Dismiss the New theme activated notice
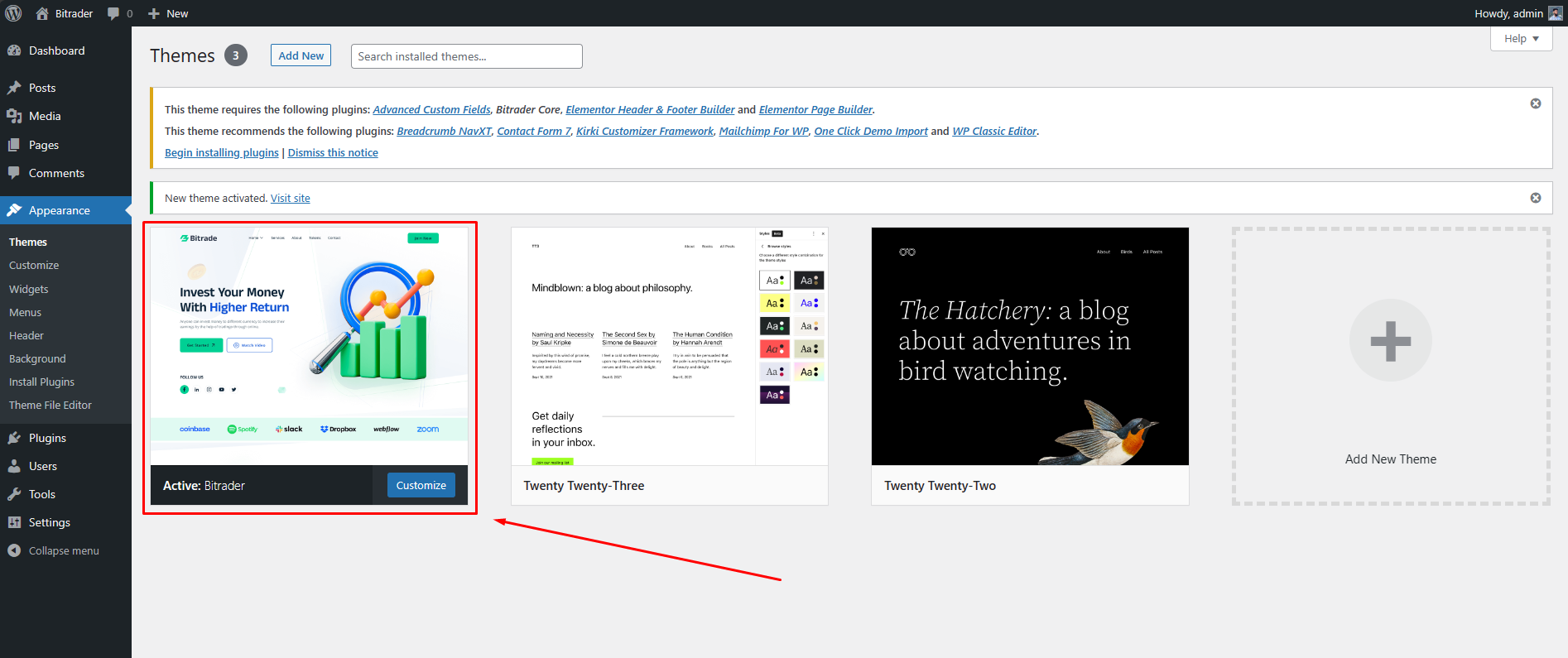The height and width of the screenshot is (658, 1568). coord(1535,198)
